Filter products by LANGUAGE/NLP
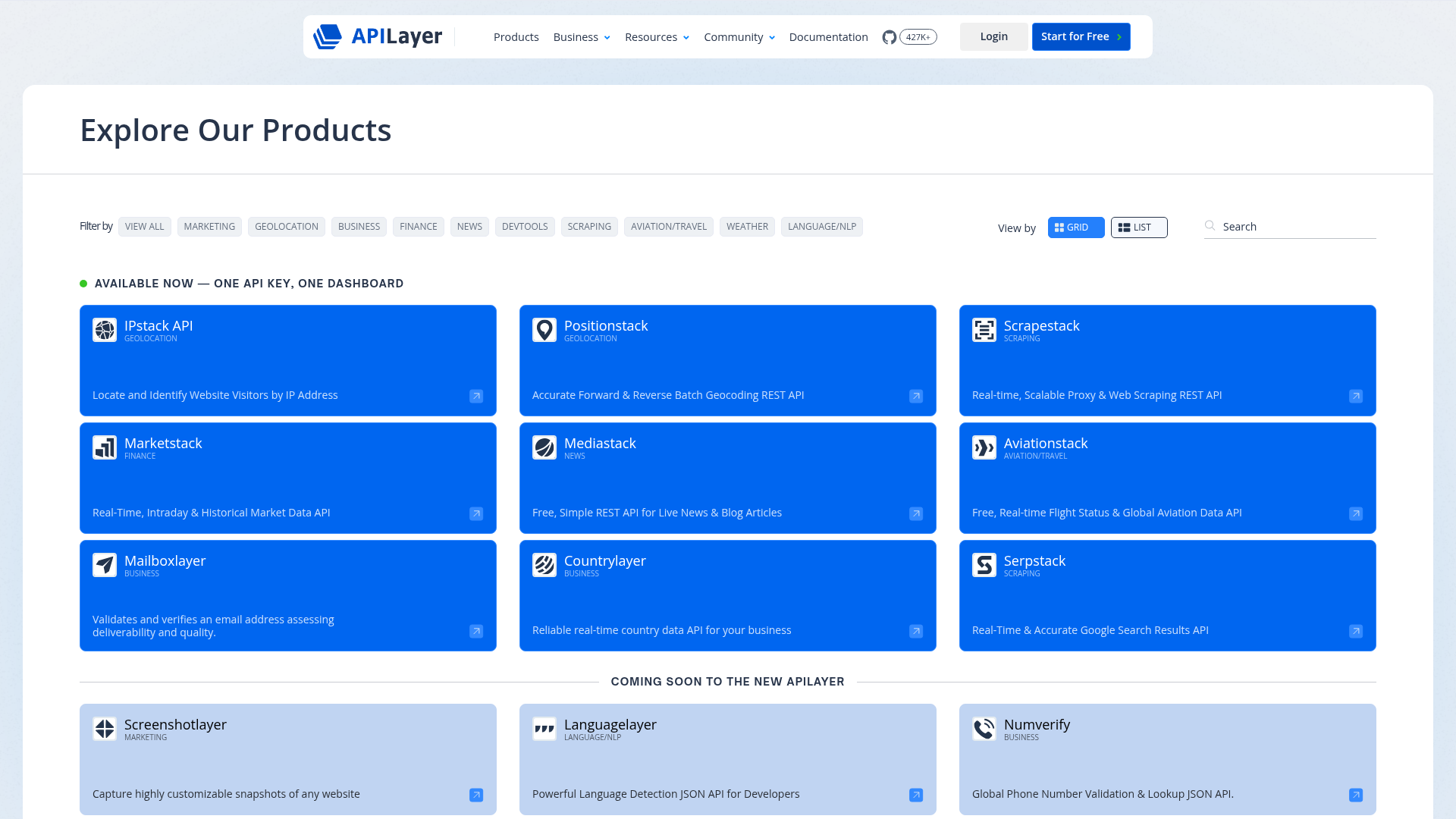 click(x=822, y=227)
